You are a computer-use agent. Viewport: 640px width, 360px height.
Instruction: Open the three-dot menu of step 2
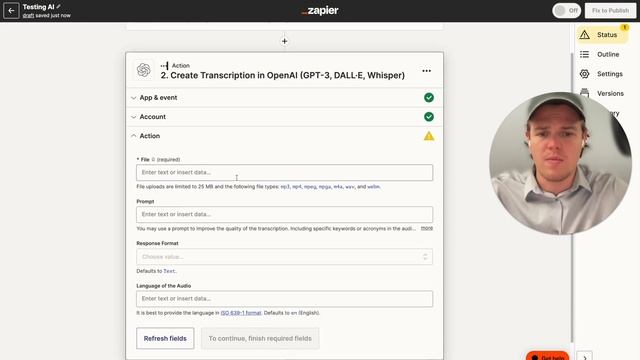(427, 71)
